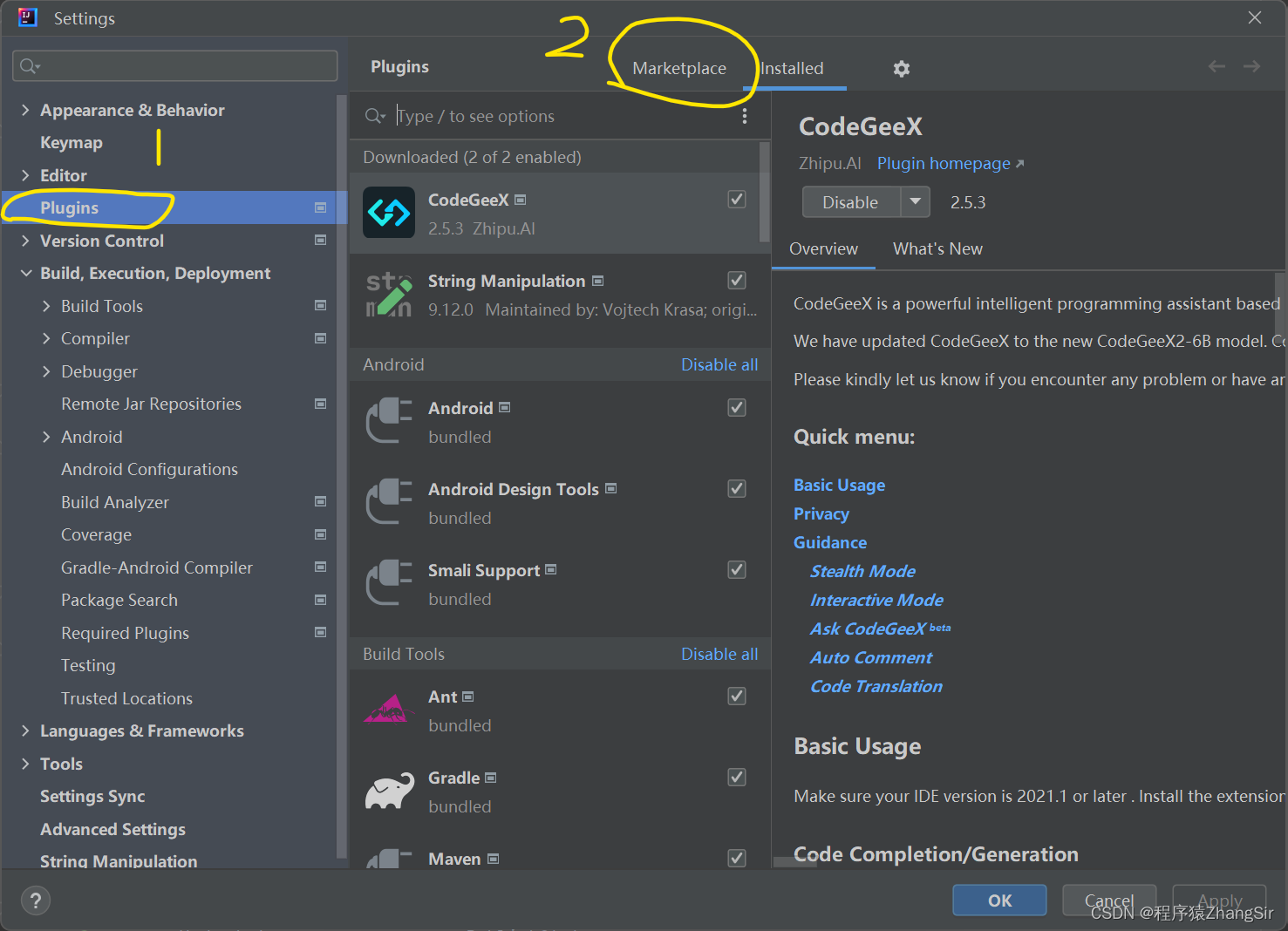
Task: Click the forward navigation arrow
Action: (1252, 66)
